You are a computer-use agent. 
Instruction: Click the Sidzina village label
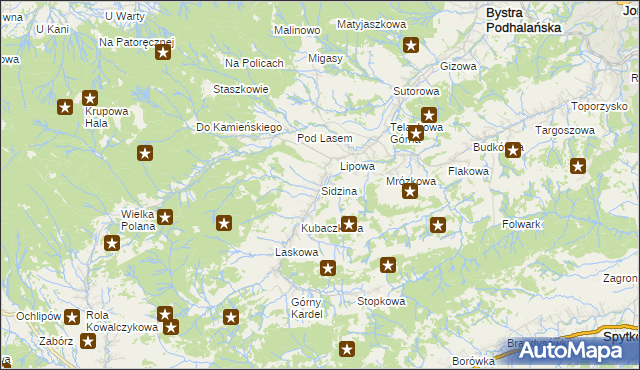tap(339, 191)
